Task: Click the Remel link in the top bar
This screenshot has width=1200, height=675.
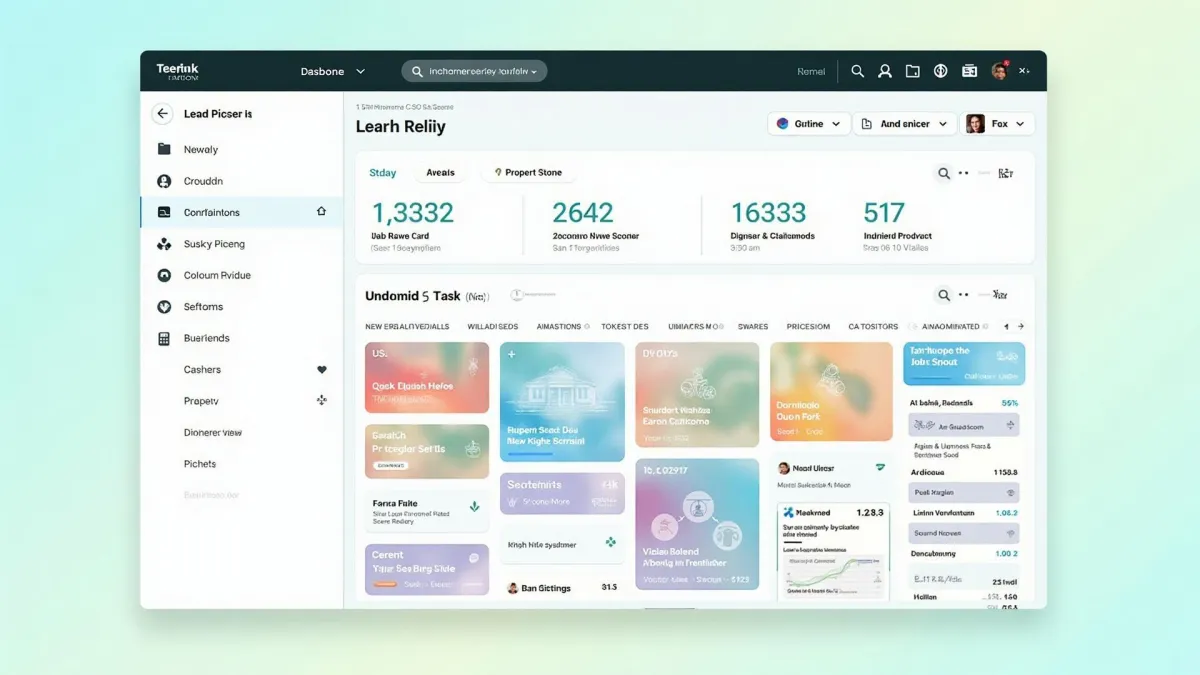Action: 811,71
